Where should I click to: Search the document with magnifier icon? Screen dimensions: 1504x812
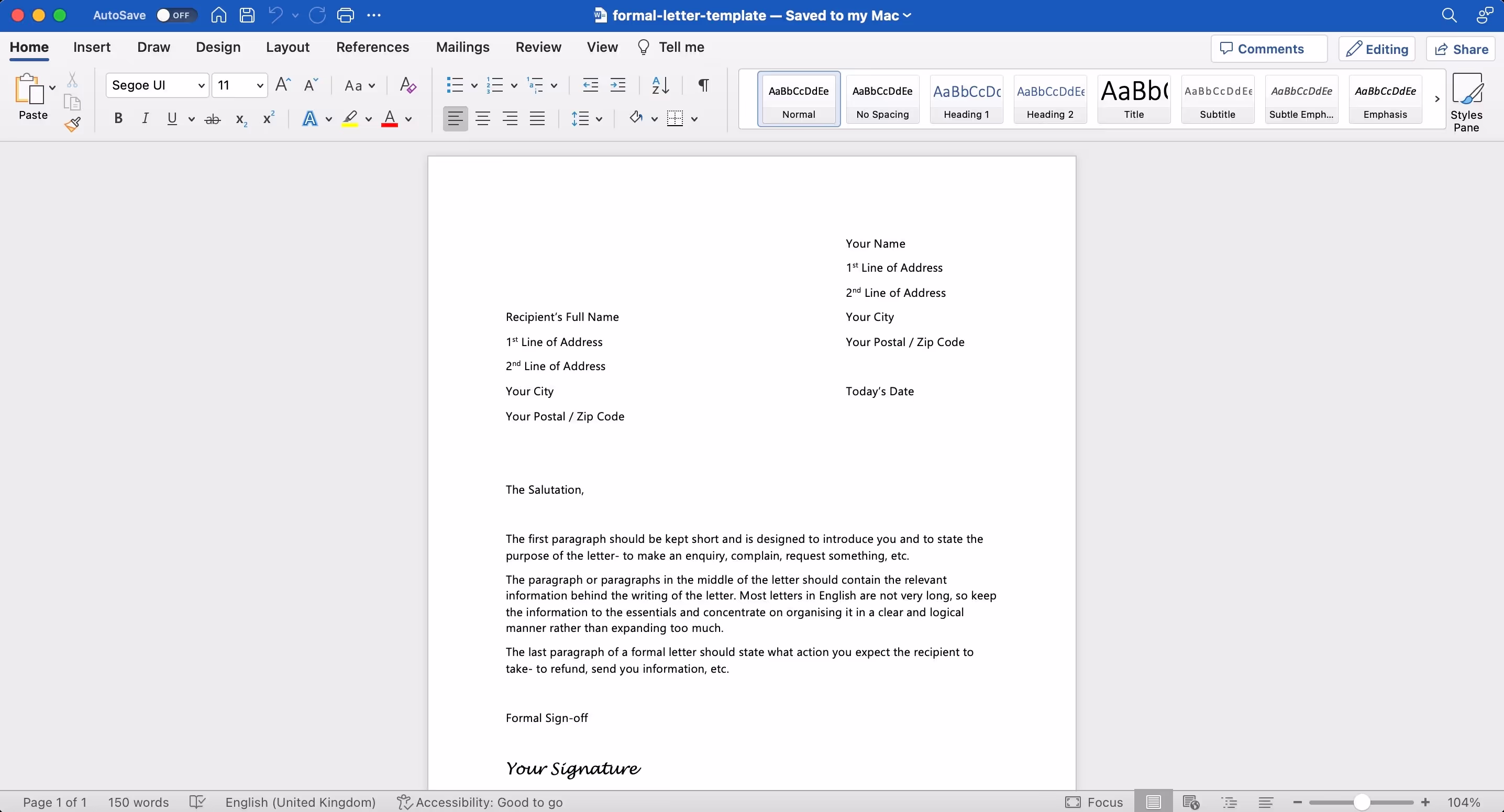point(1449,15)
